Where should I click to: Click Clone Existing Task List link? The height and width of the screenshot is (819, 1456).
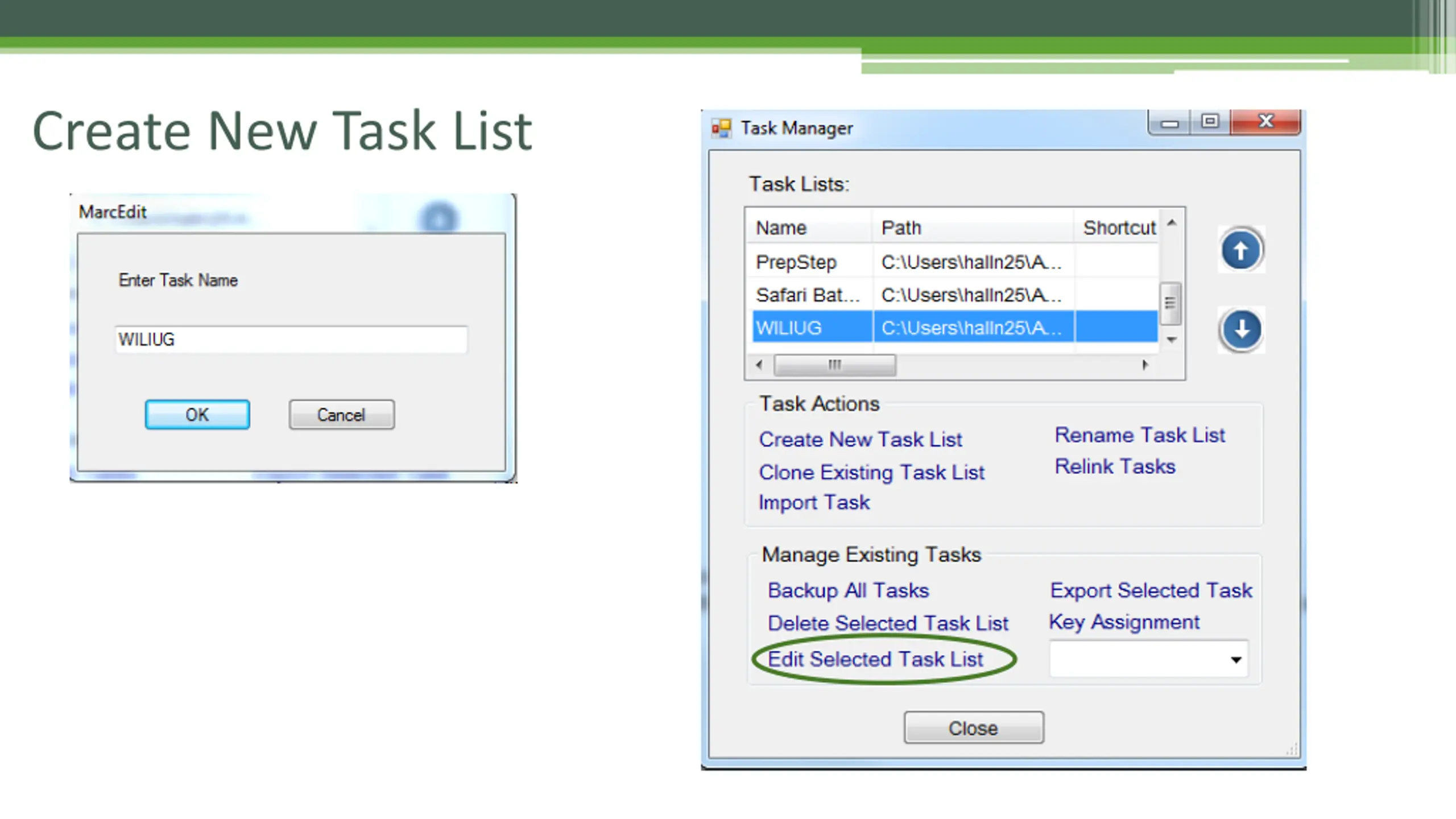tap(871, 473)
